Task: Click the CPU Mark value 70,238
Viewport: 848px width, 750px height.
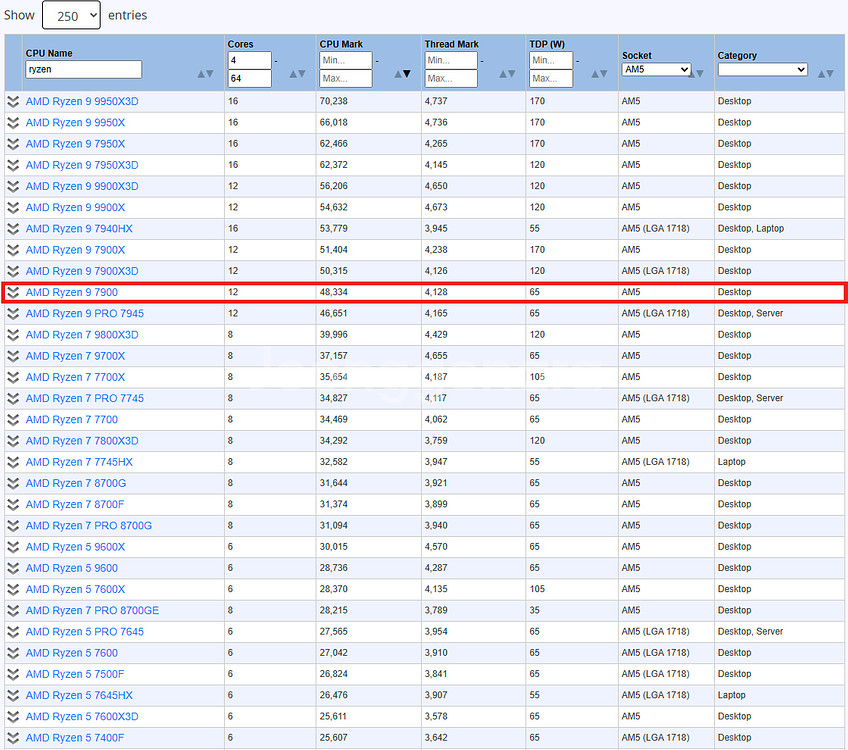Action: pyautogui.click(x=334, y=101)
